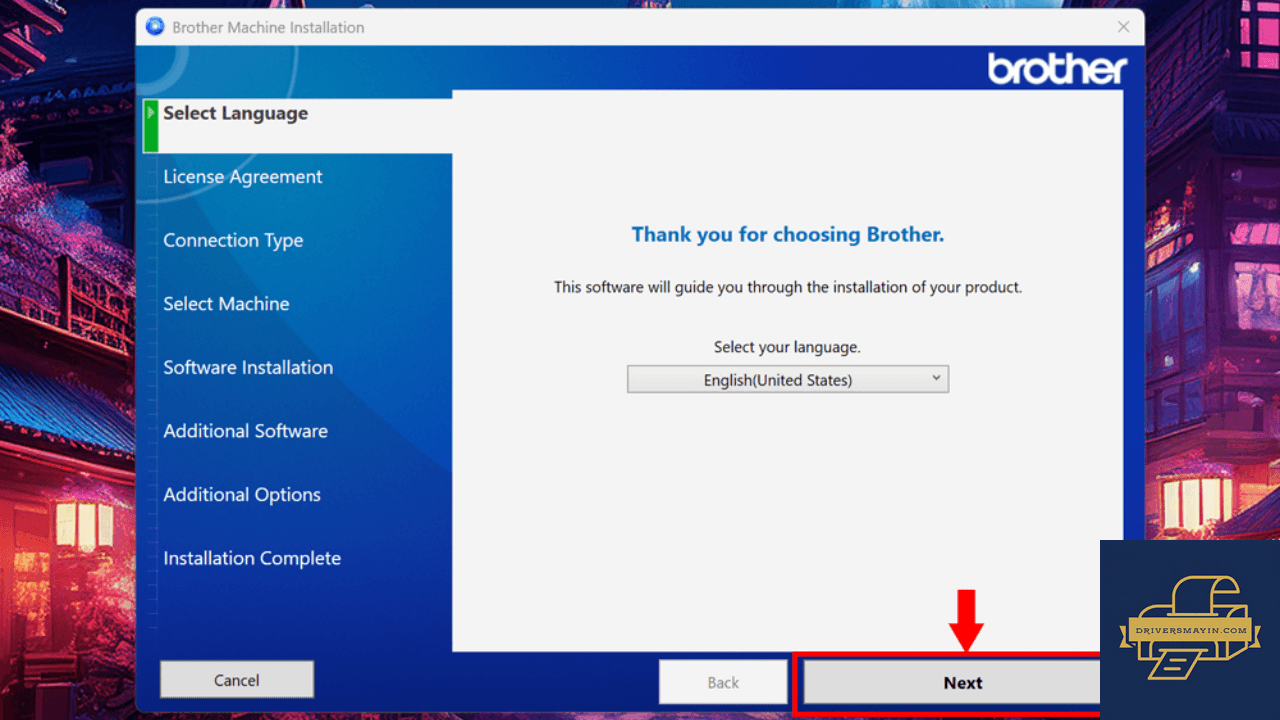
Task: Click the "Thank you for choosing Brother." heading
Action: click(788, 235)
